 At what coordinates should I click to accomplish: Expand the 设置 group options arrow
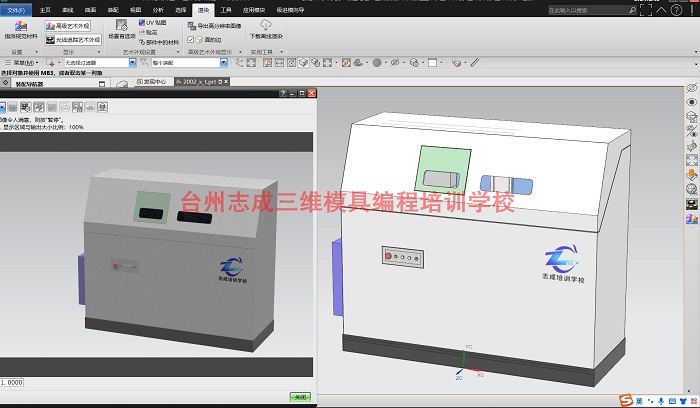(37, 52)
